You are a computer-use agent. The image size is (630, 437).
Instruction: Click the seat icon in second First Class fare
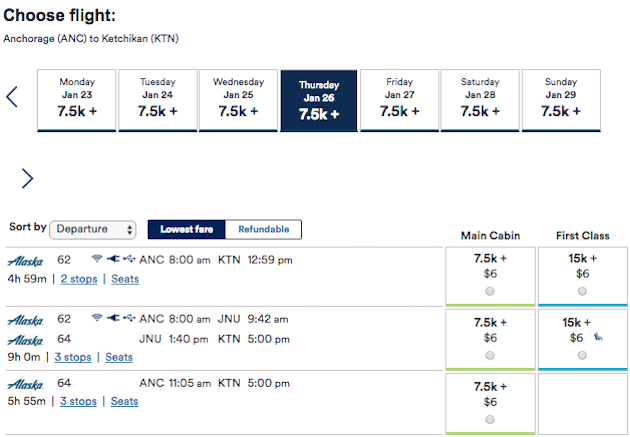click(x=598, y=337)
